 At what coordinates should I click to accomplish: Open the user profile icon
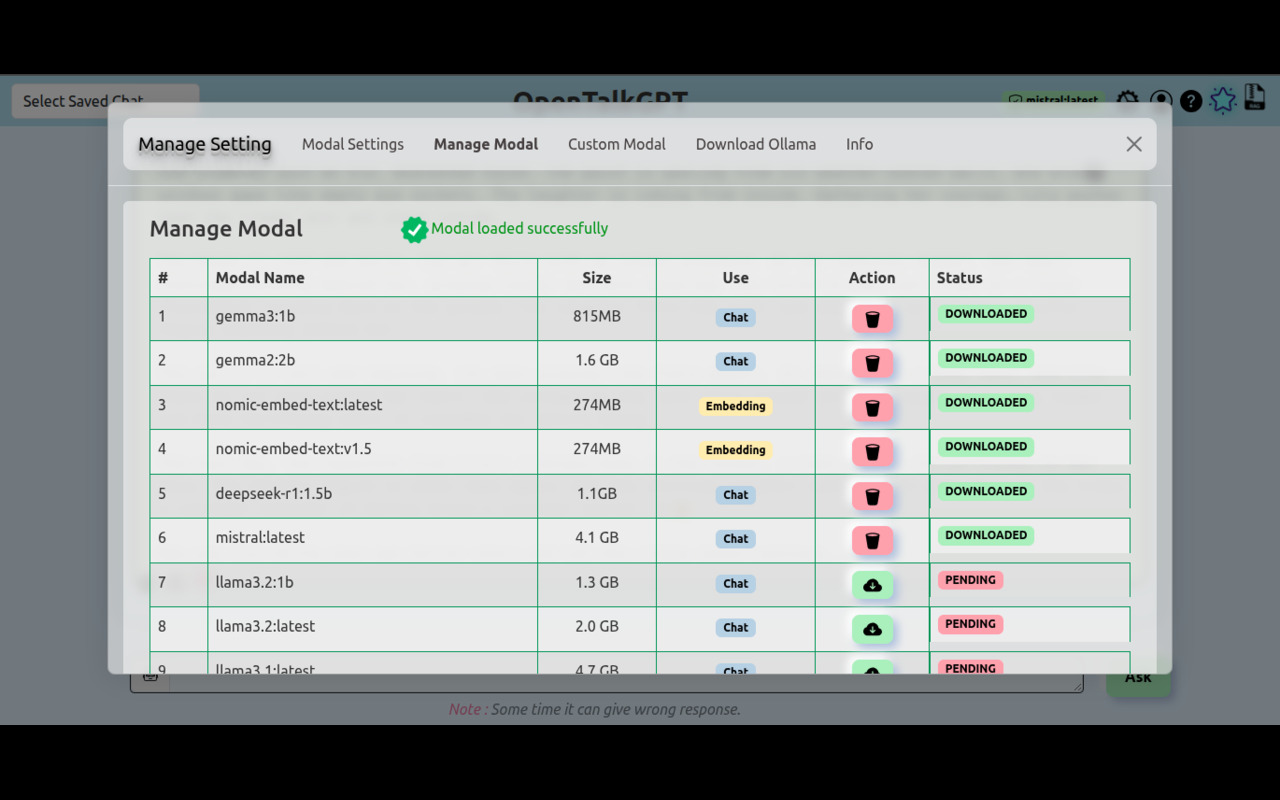click(x=1160, y=101)
